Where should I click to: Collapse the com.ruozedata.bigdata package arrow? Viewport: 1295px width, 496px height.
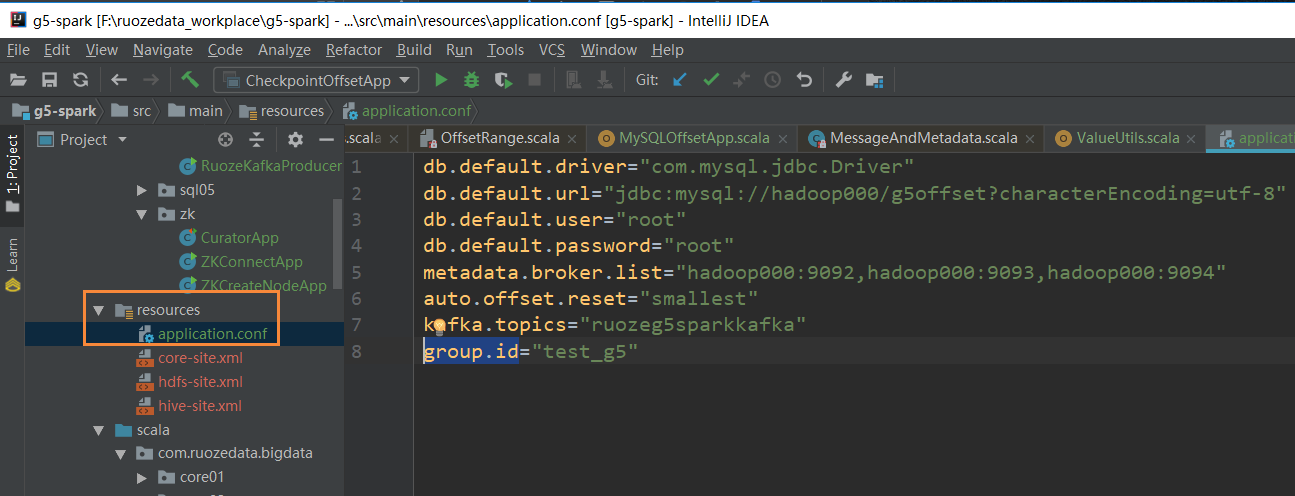click(x=120, y=454)
